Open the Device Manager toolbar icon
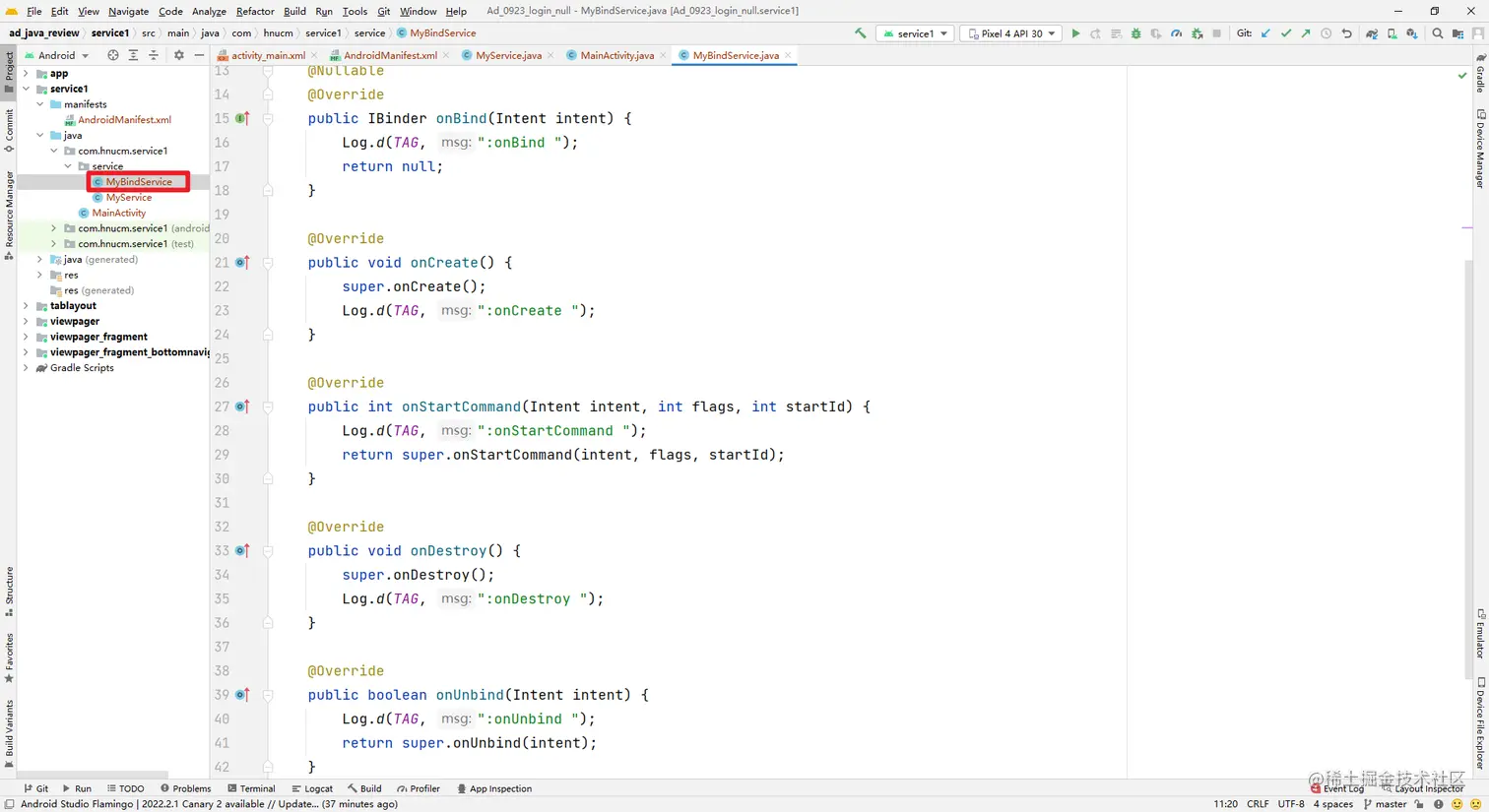This screenshot has height=812, width=1489. (x=1392, y=33)
